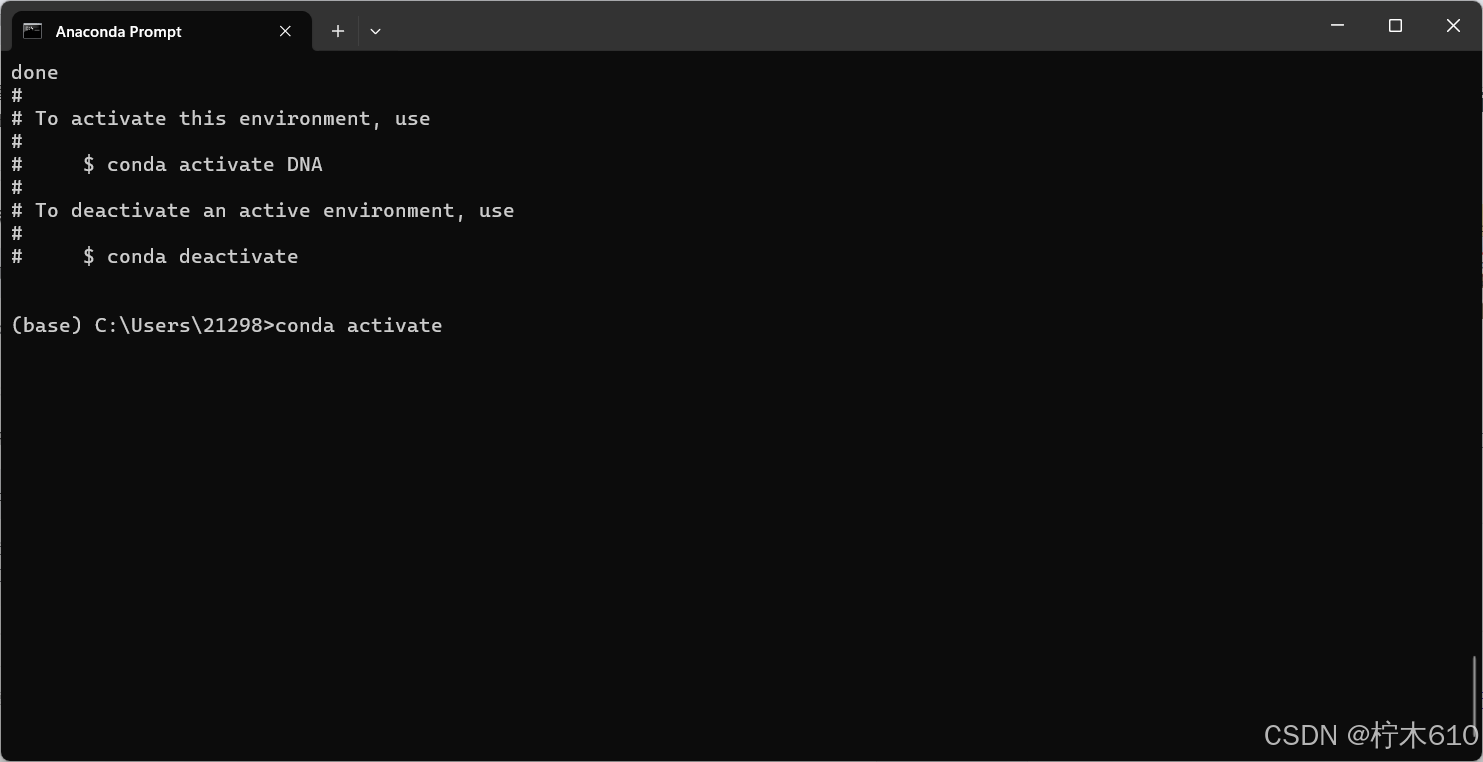Viewport: 1483px width, 762px height.
Task: Close the Anaconda Prompt tab
Action: point(284,31)
